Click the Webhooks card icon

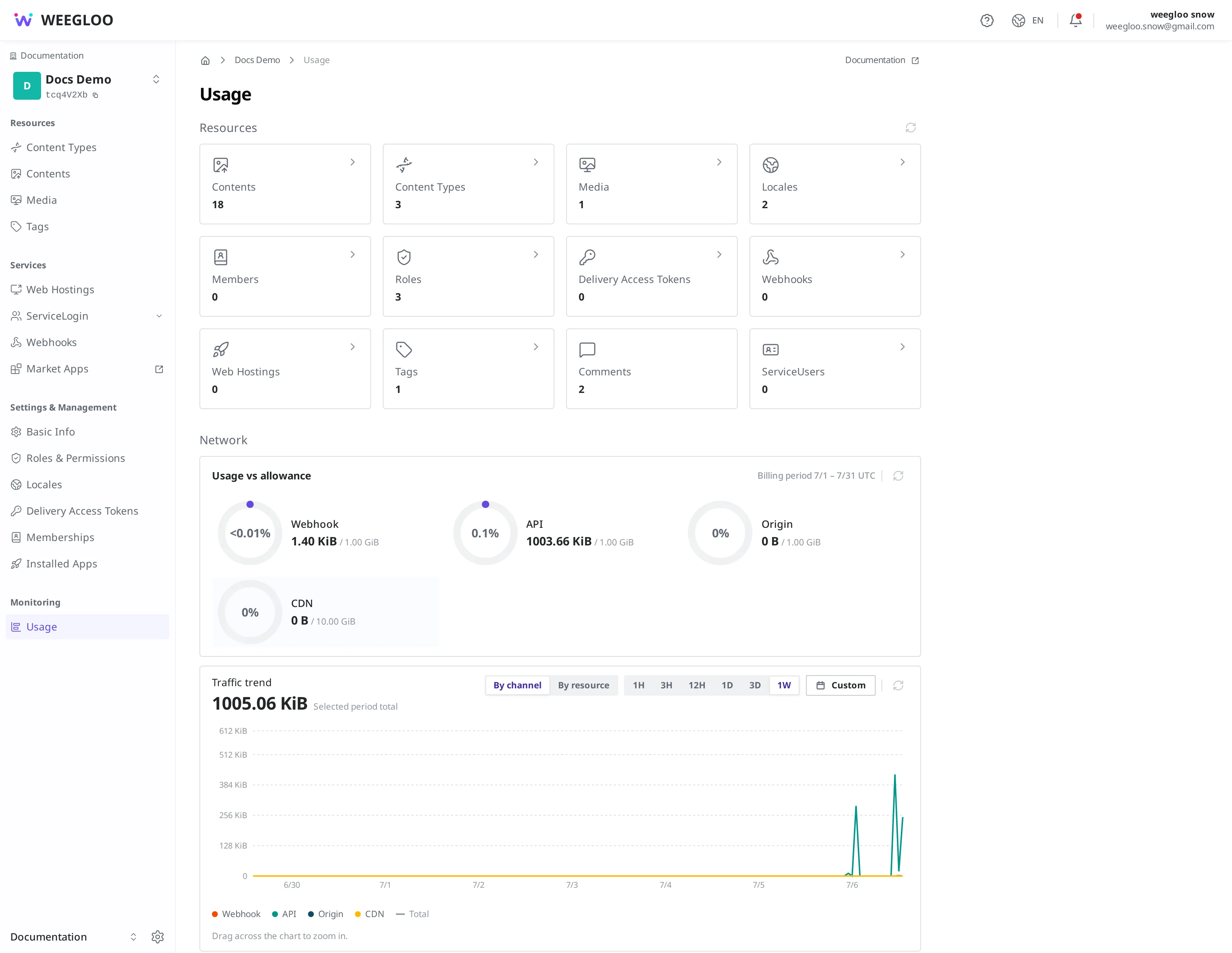click(771, 258)
